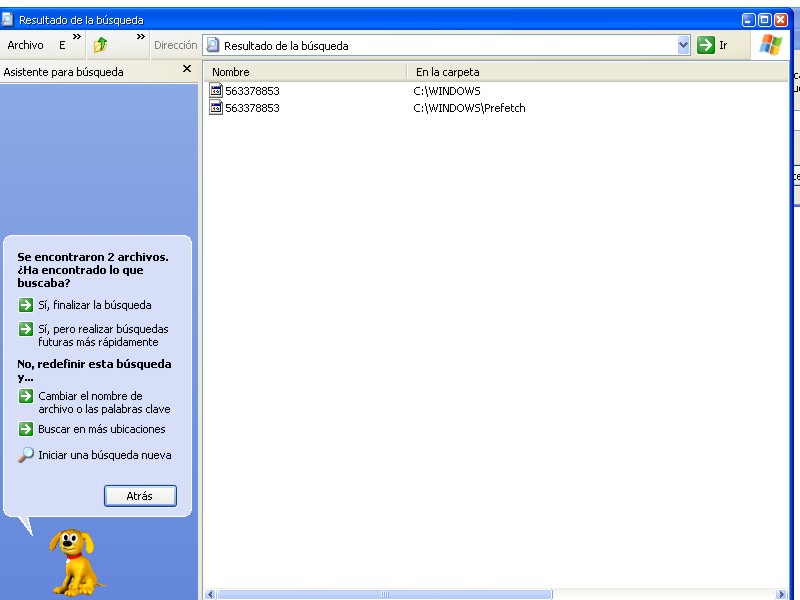Click the C:\WINDOWS folder cell

point(447,91)
